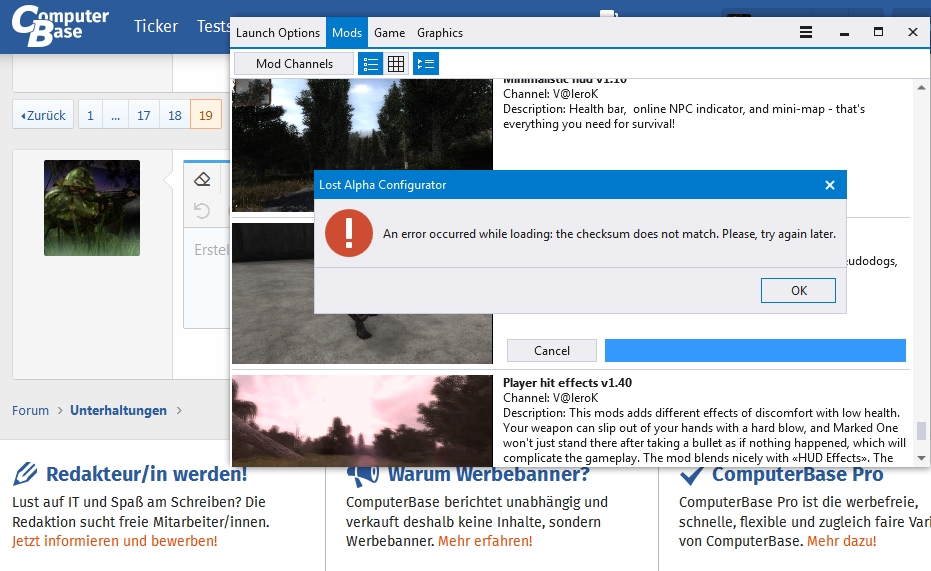931x571 pixels.
Task: Click the Warum Werbebanner heading
Action: [x=489, y=474]
